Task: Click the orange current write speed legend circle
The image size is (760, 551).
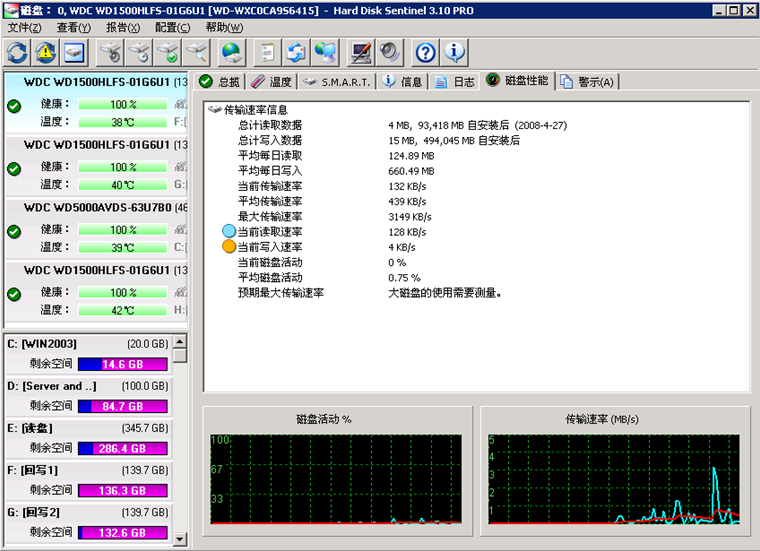Action: tap(229, 247)
